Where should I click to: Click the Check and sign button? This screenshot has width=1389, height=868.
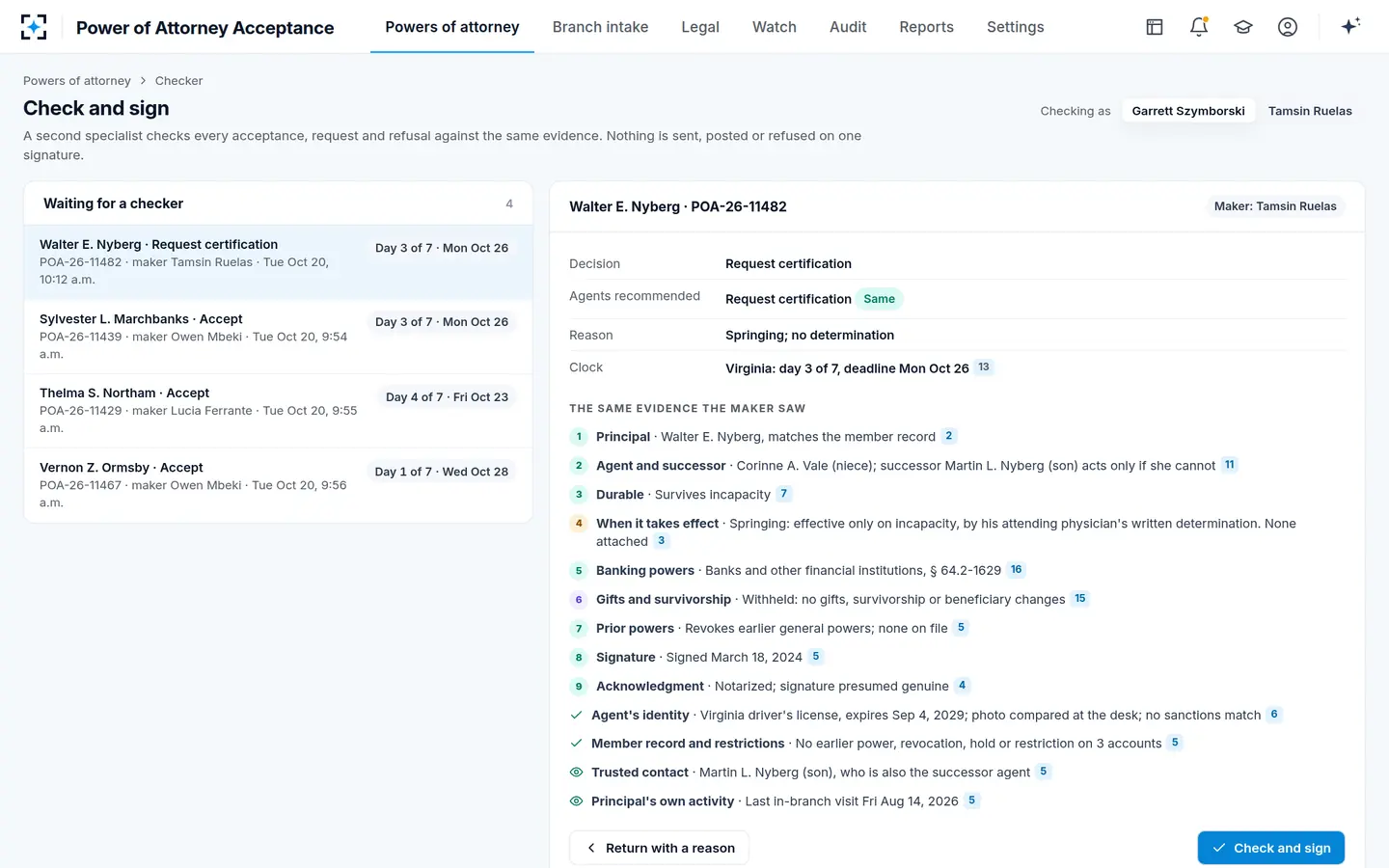tap(1271, 848)
